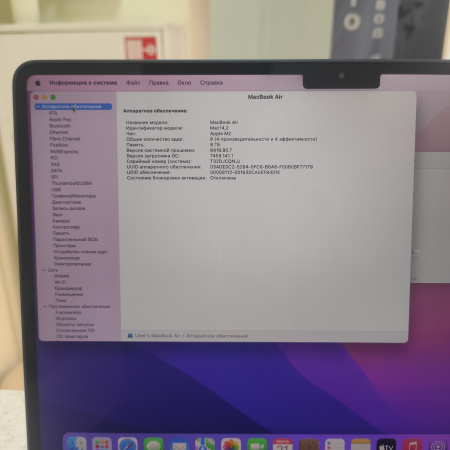Select Параллельный SCSI in the sidebar
Image resolution: width=450 pixels, height=450 pixels.
pos(75,239)
